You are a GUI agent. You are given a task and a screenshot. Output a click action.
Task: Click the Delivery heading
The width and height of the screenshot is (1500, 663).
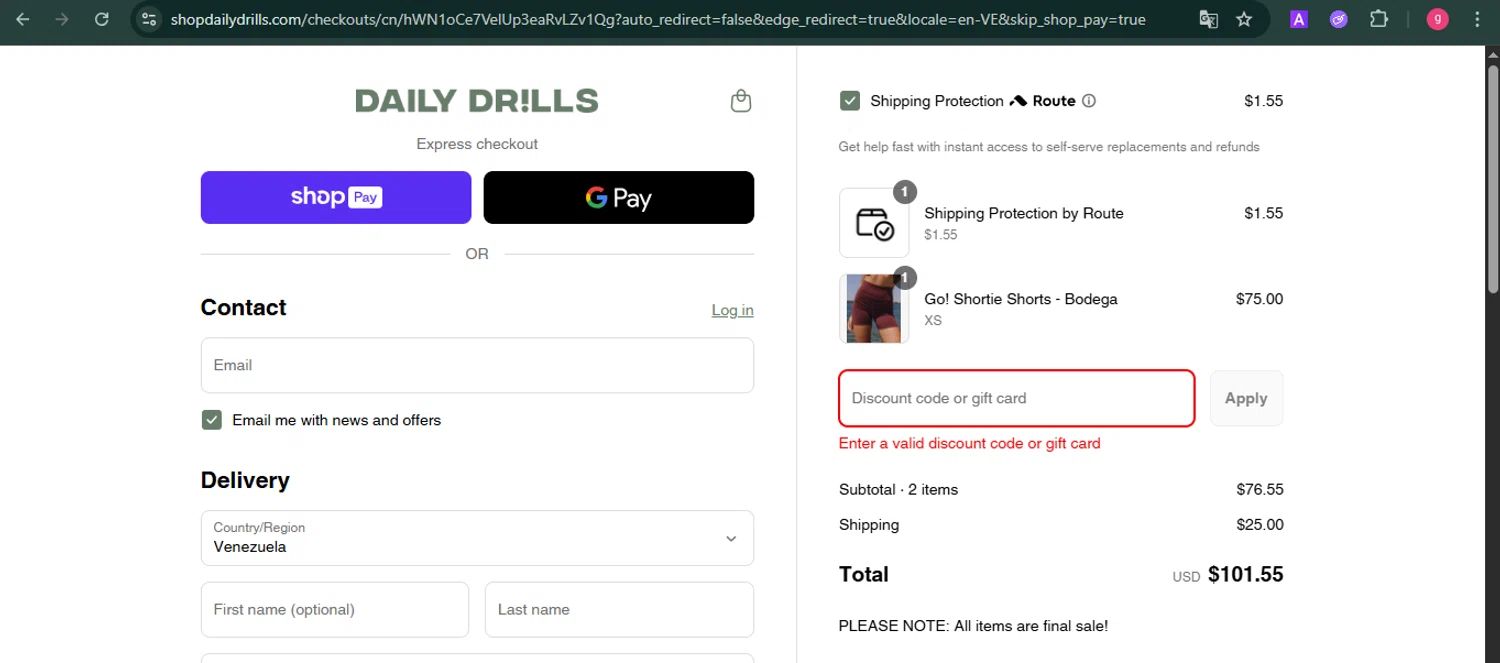pos(245,480)
